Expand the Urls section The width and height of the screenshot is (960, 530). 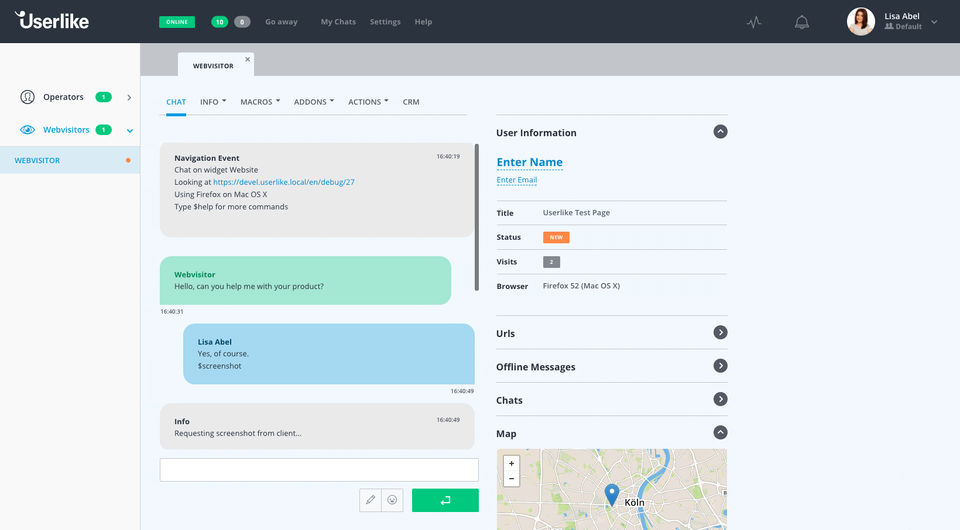[x=720, y=333]
